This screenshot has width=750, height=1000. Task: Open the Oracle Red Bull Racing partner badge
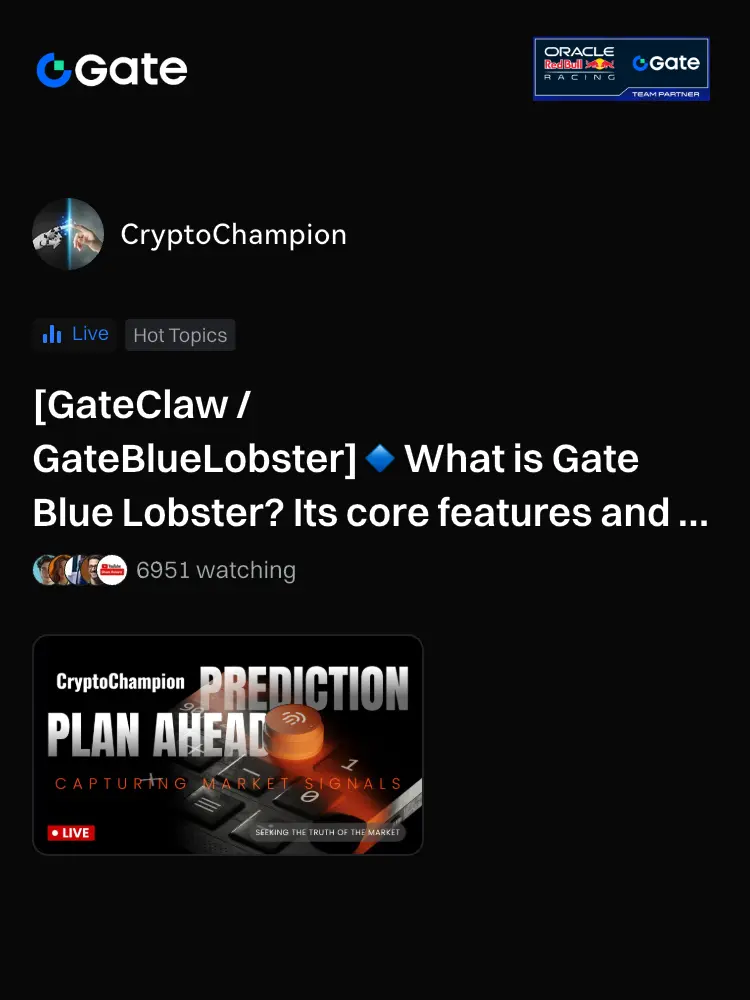point(621,69)
